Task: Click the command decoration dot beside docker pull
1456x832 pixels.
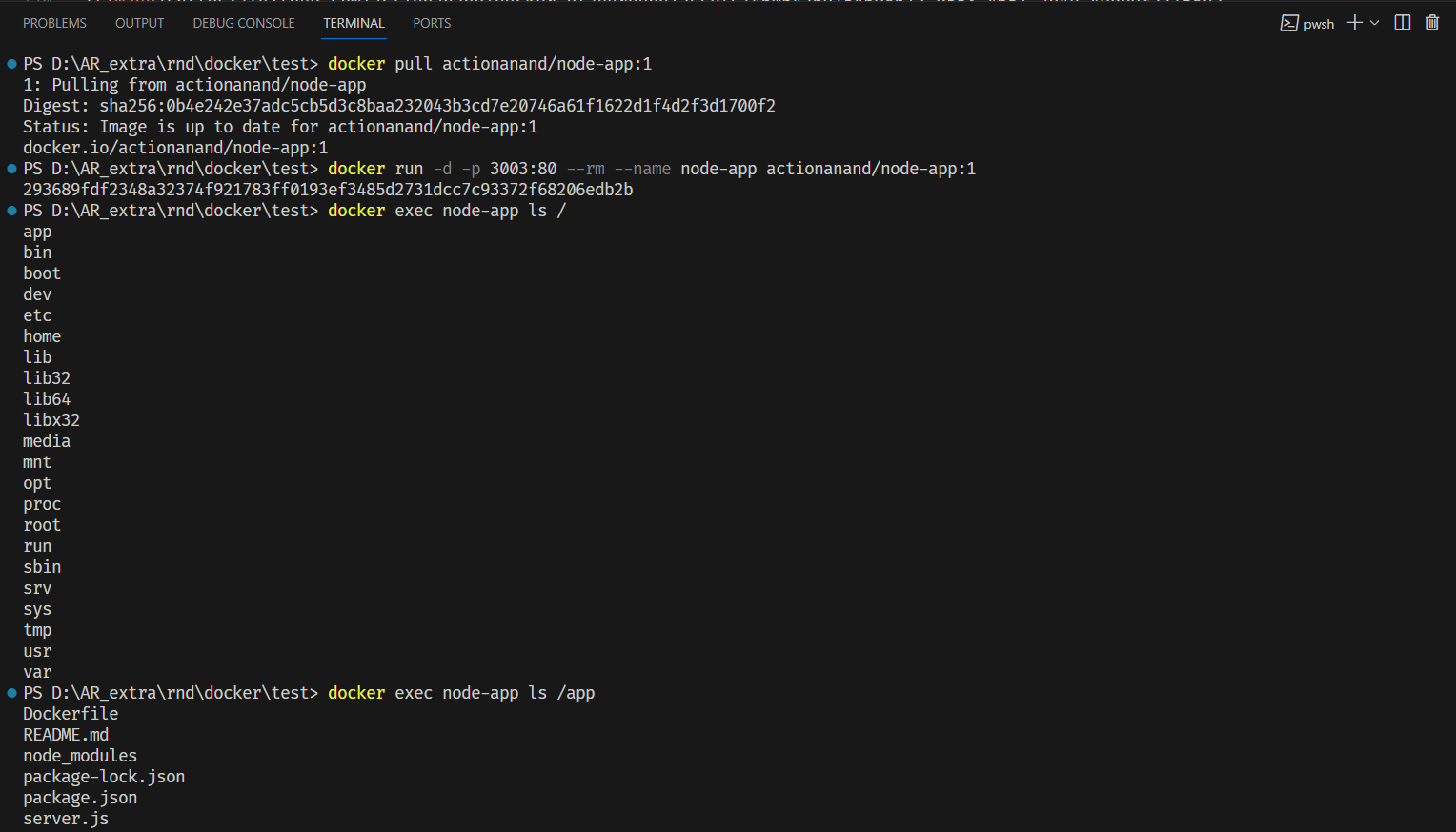Action: click(x=10, y=63)
